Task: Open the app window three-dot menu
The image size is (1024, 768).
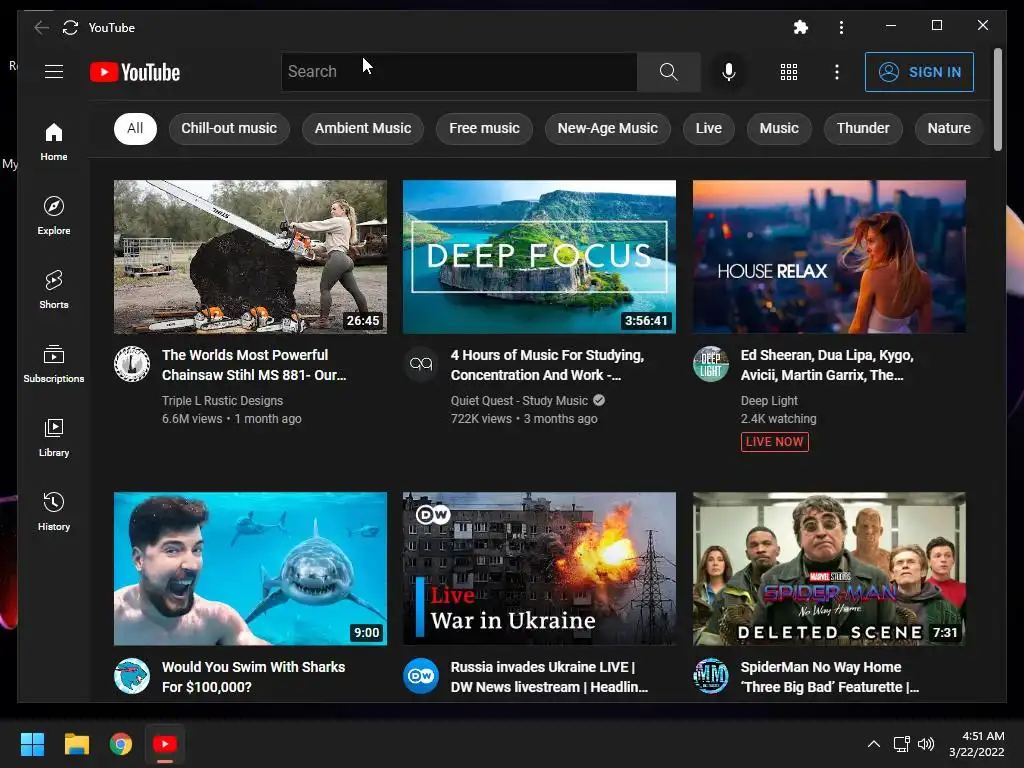Action: click(841, 27)
